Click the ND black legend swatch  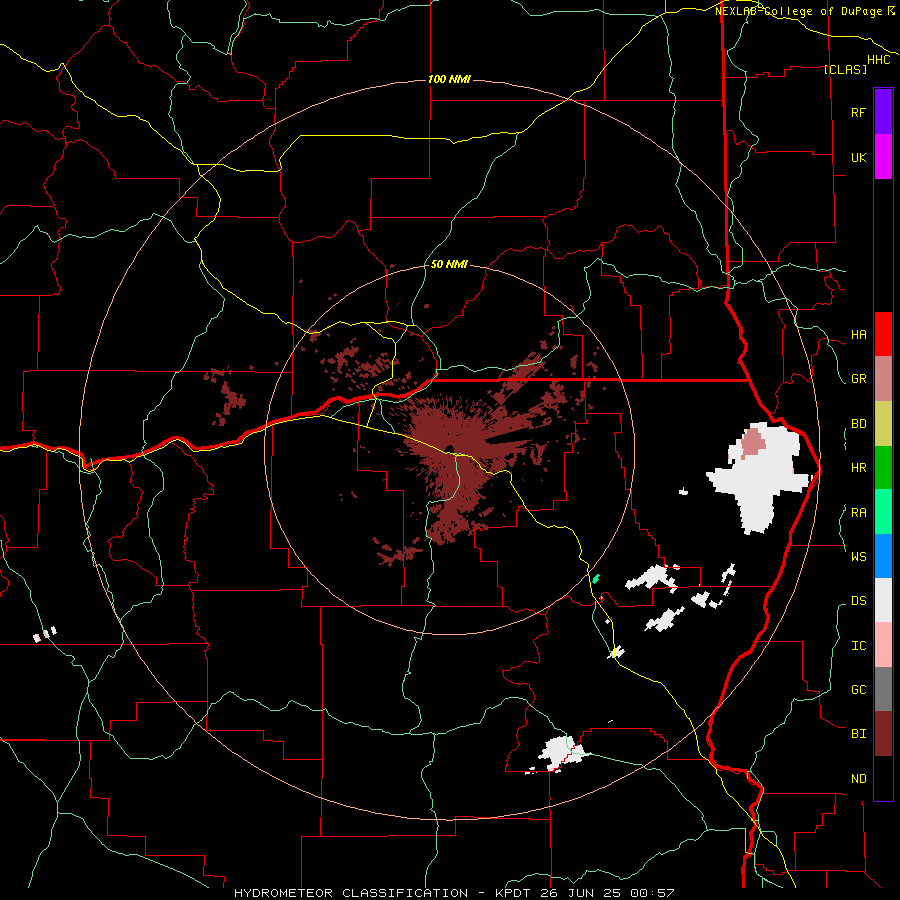[x=883, y=778]
